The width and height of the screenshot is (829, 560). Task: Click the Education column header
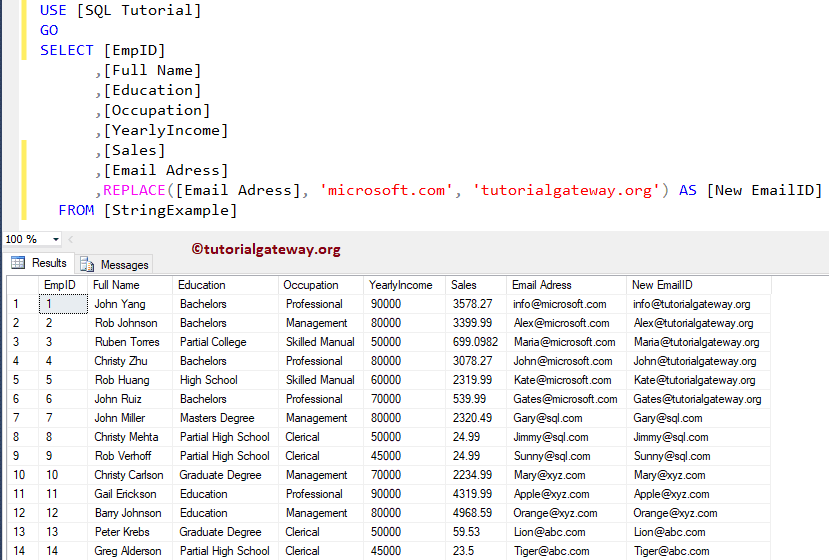coord(226,285)
